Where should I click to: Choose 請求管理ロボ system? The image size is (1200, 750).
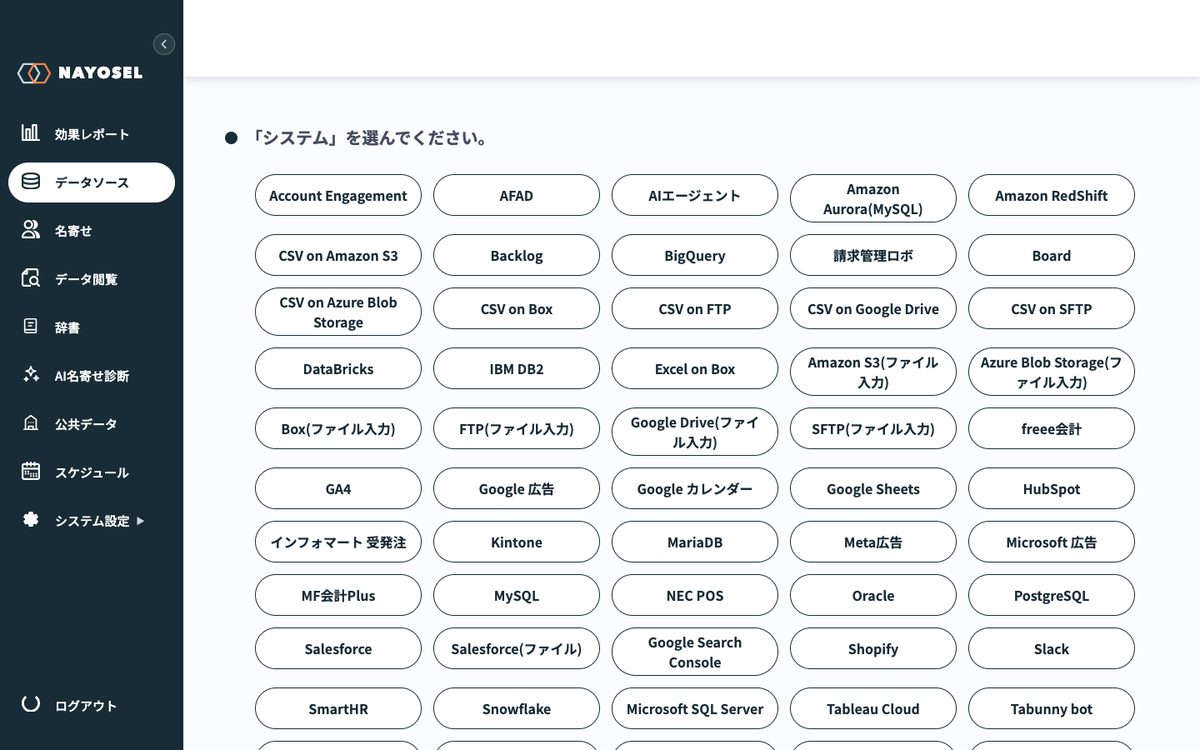(x=873, y=255)
